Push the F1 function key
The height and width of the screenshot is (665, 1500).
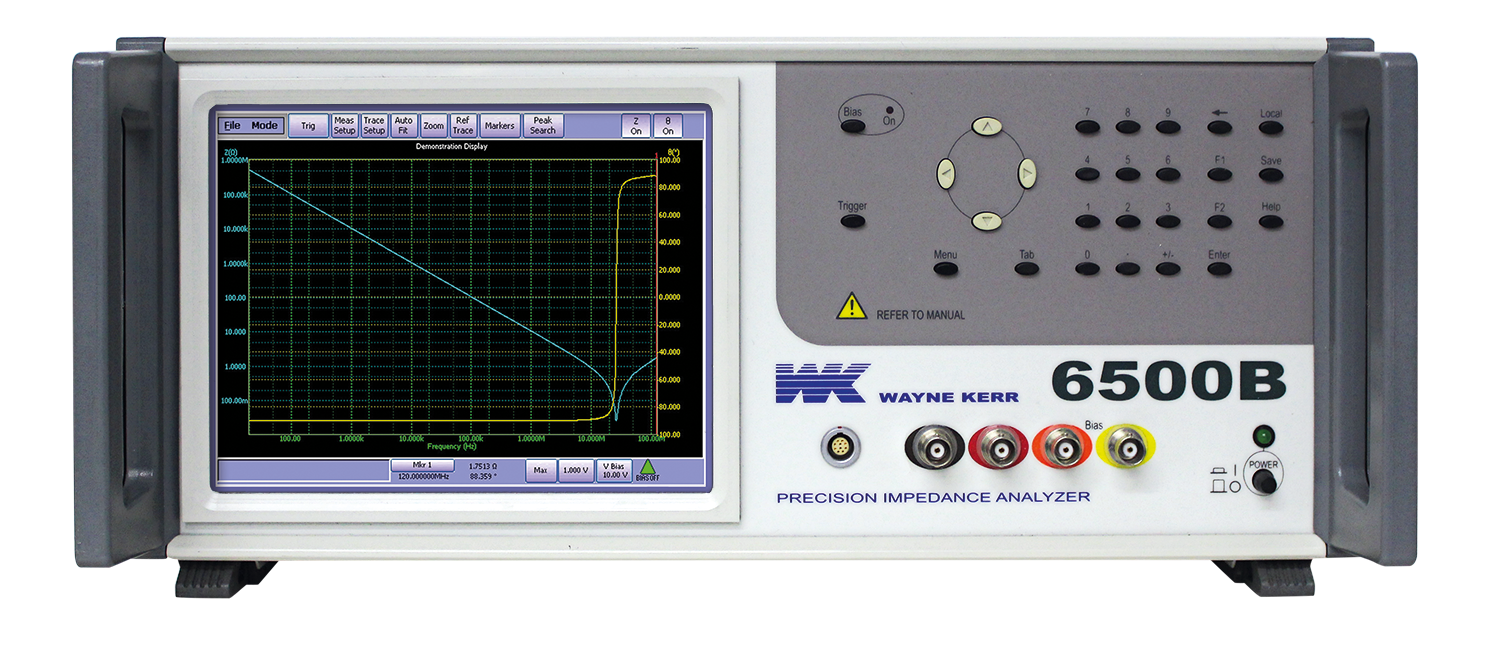point(1219,174)
